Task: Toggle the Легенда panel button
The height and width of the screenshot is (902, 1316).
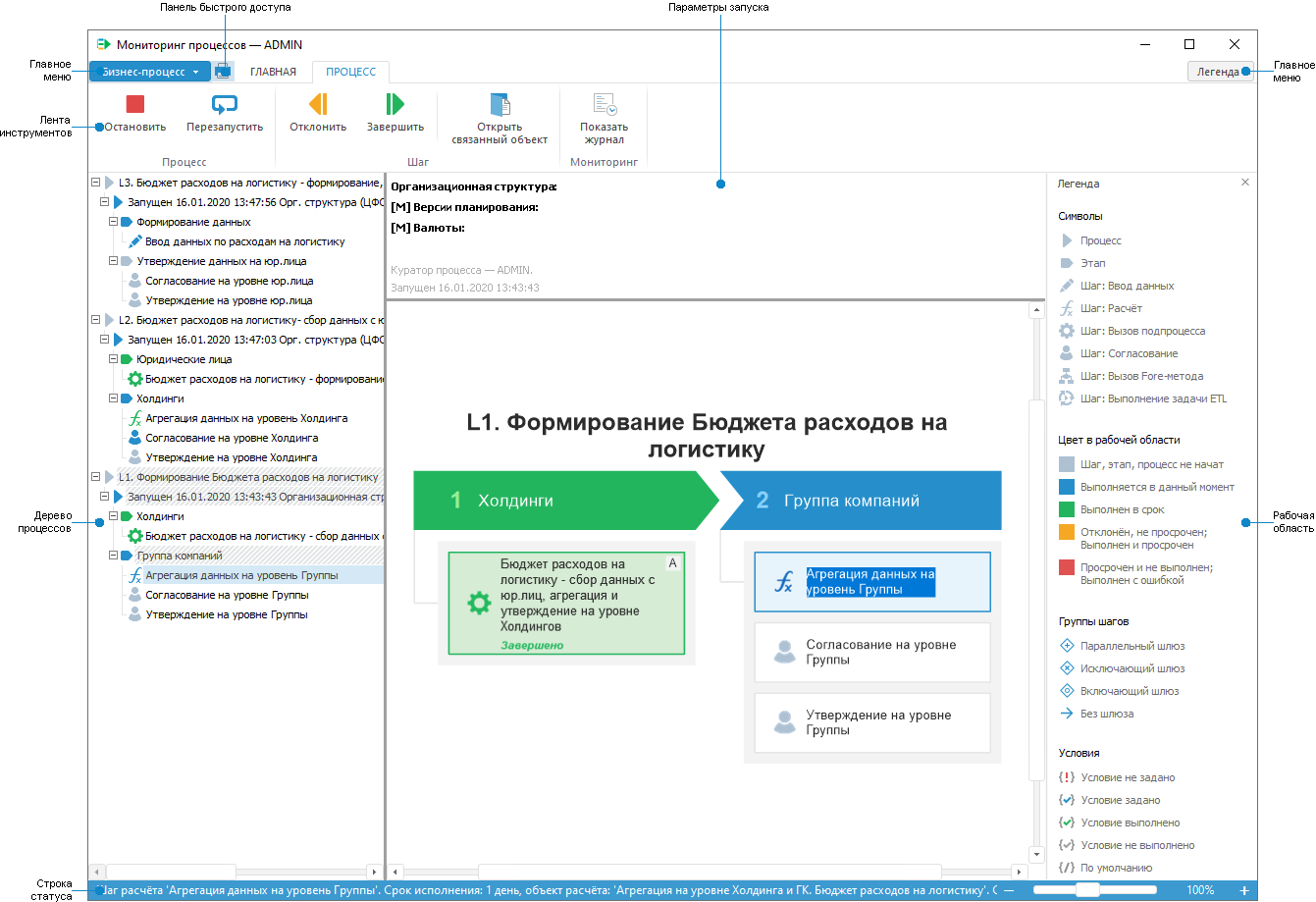Action: (x=1219, y=71)
